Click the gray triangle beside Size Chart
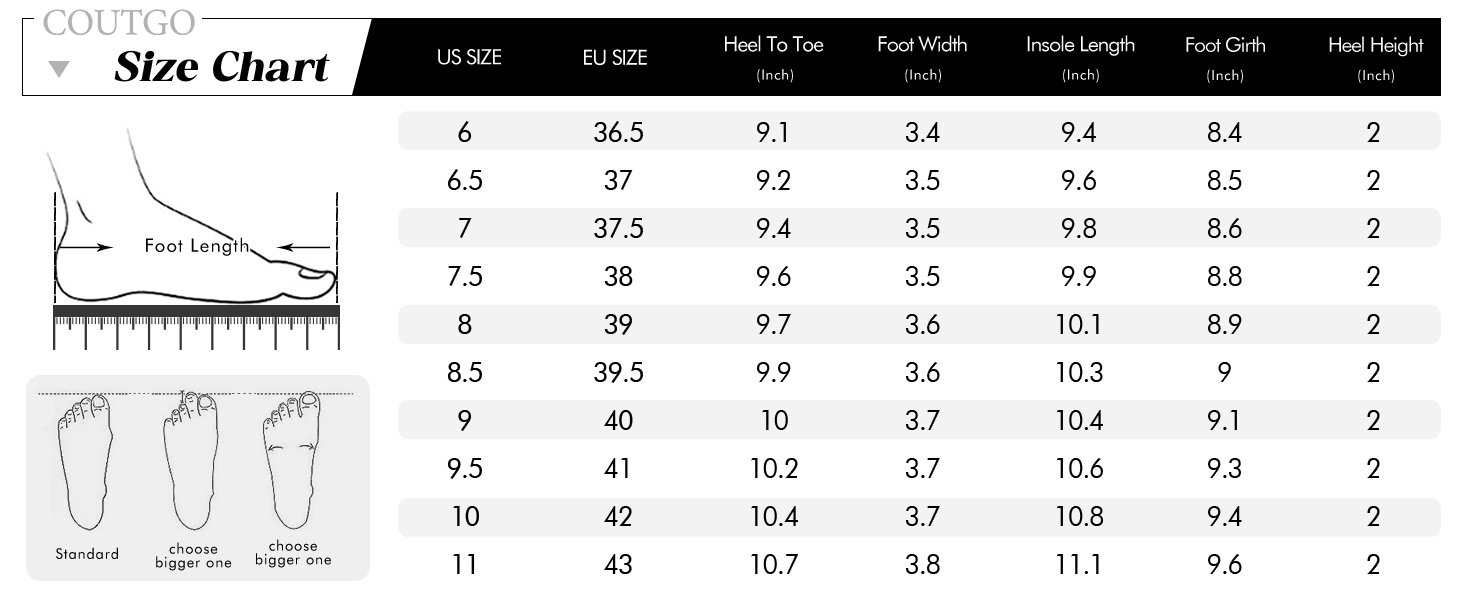The image size is (1464, 600). click(60, 69)
